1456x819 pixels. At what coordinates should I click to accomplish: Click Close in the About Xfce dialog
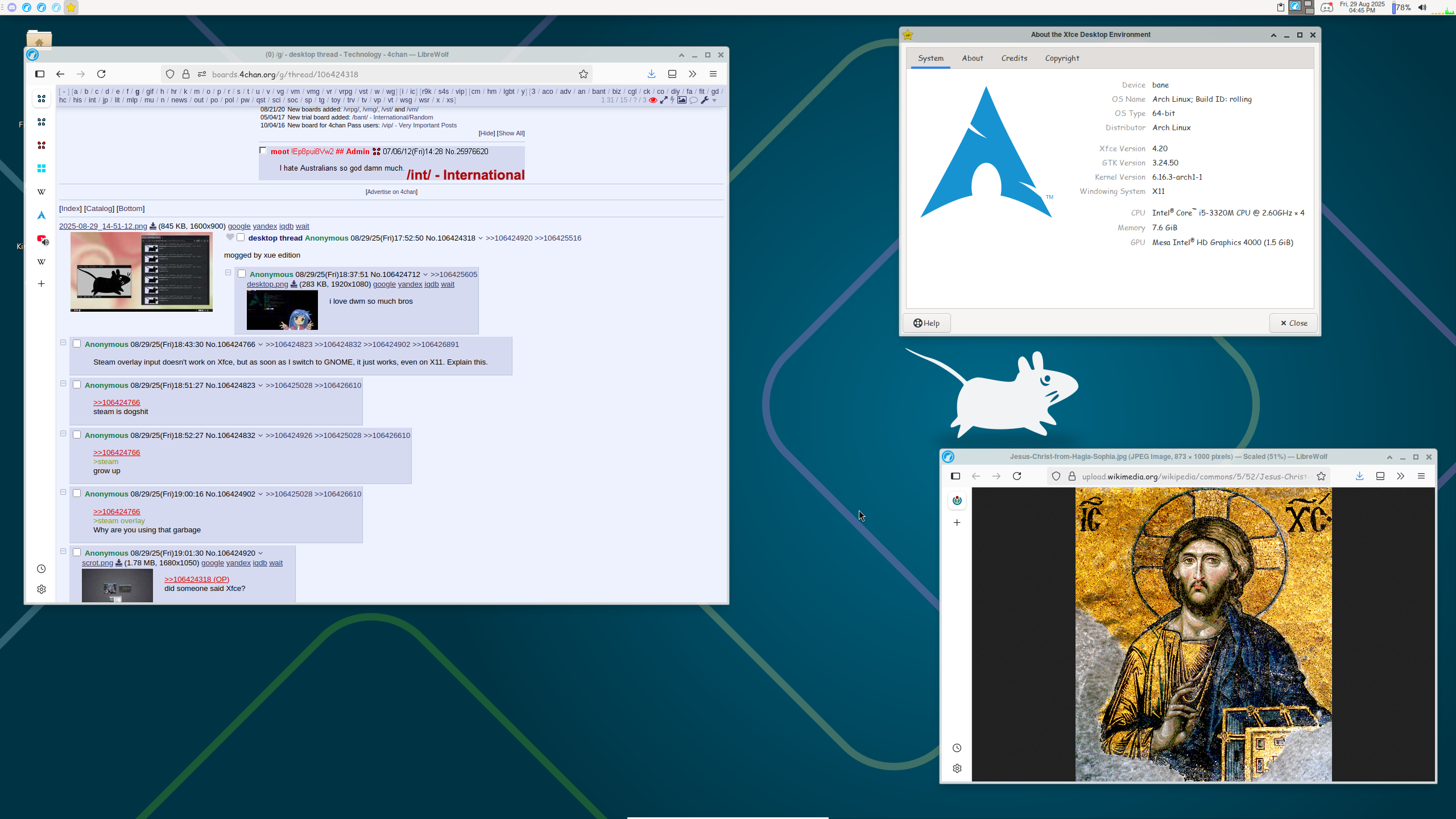[1293, 323]
